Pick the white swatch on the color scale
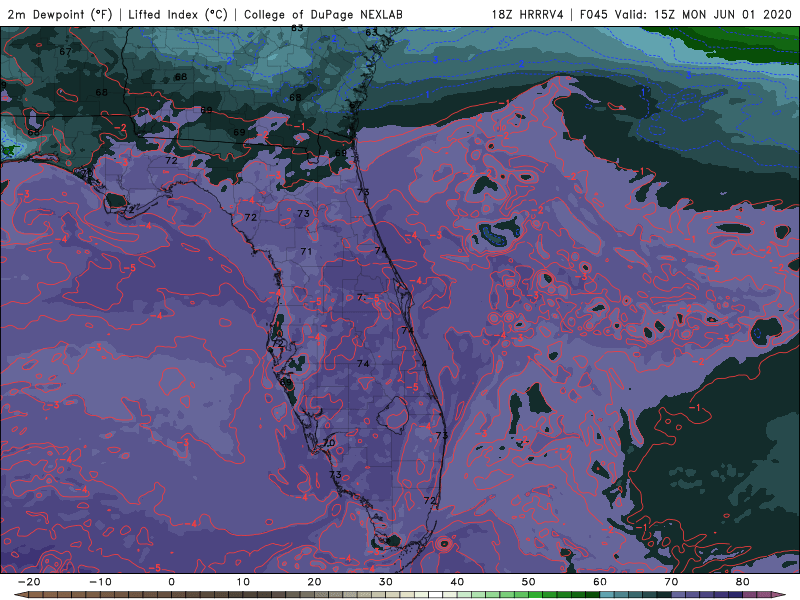The width and height of the screenshot is (800, 600). click(435, 595)
